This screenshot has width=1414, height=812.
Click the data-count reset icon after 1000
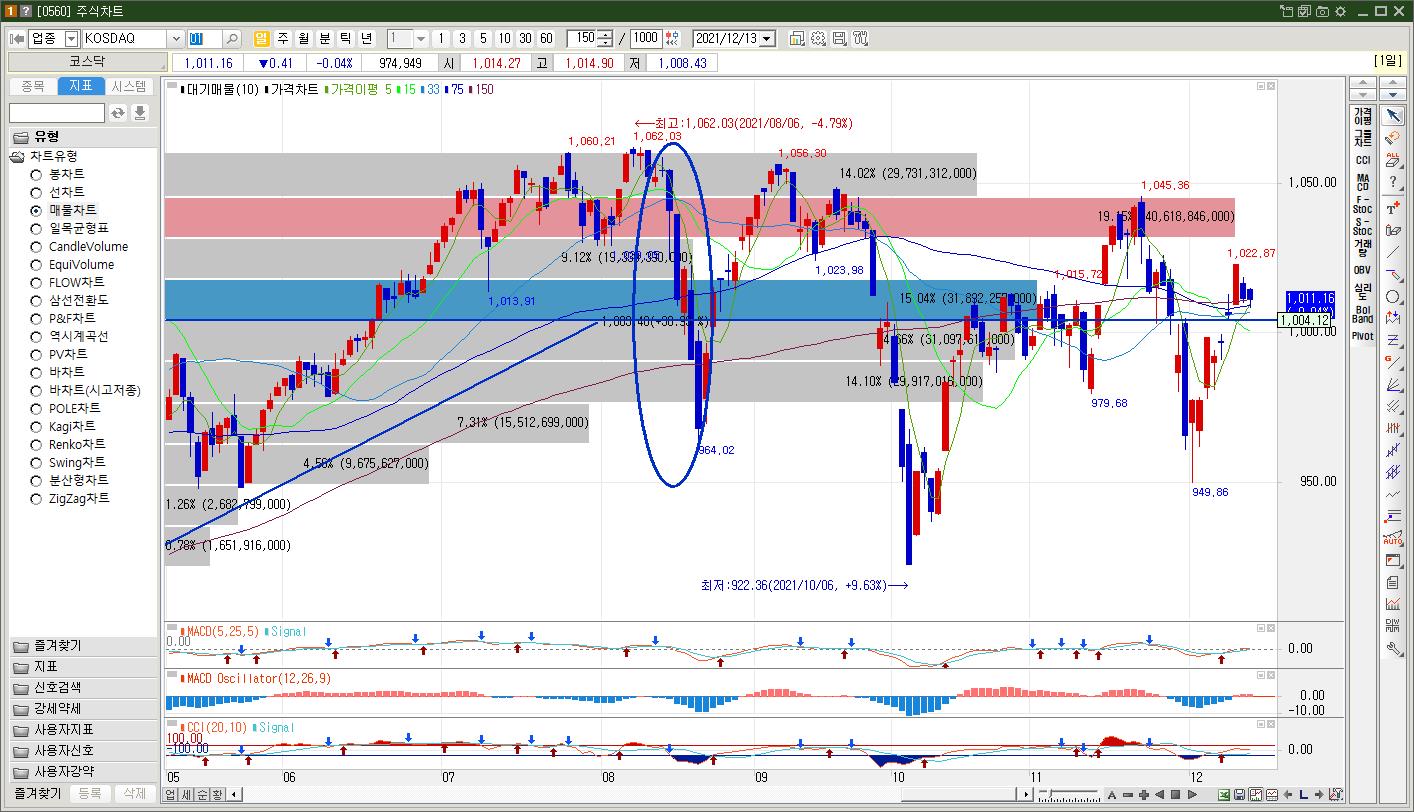point(671,39)
